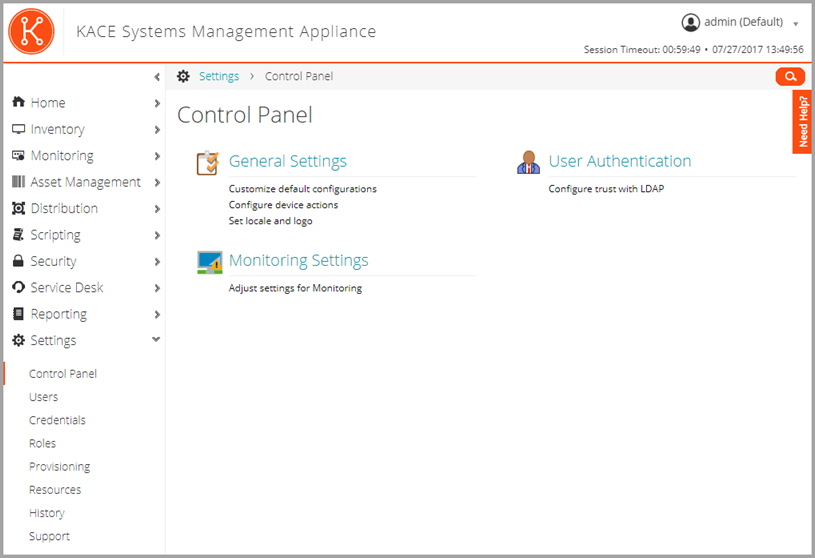Go to Users under Settings
Image resolution: width=815 pixels, height=558 pixels.
(44, 397)
